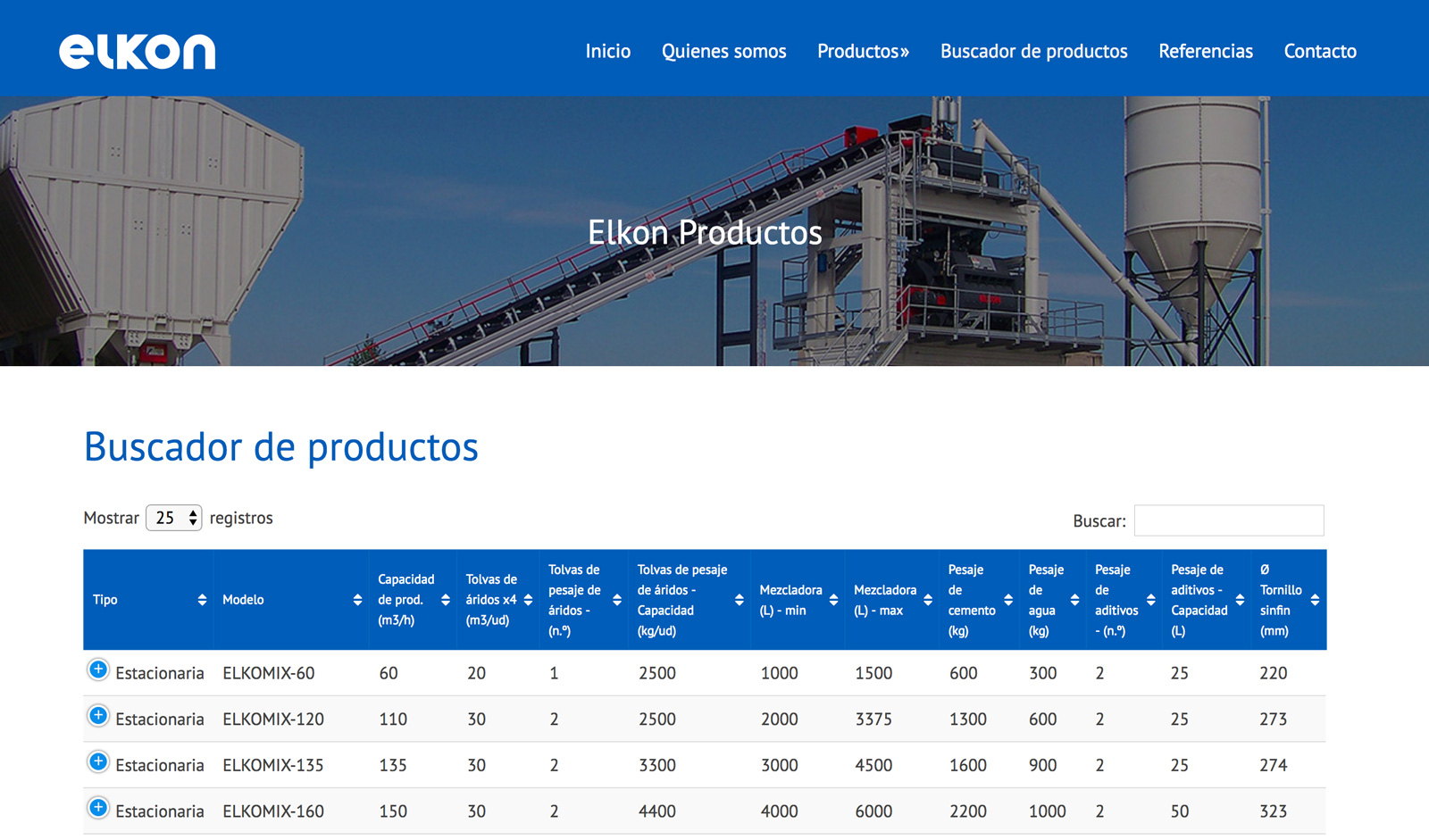
Task: Expand details for ELKOMIX-60 row
Action: pyautogui.click(x=98, y=670)
